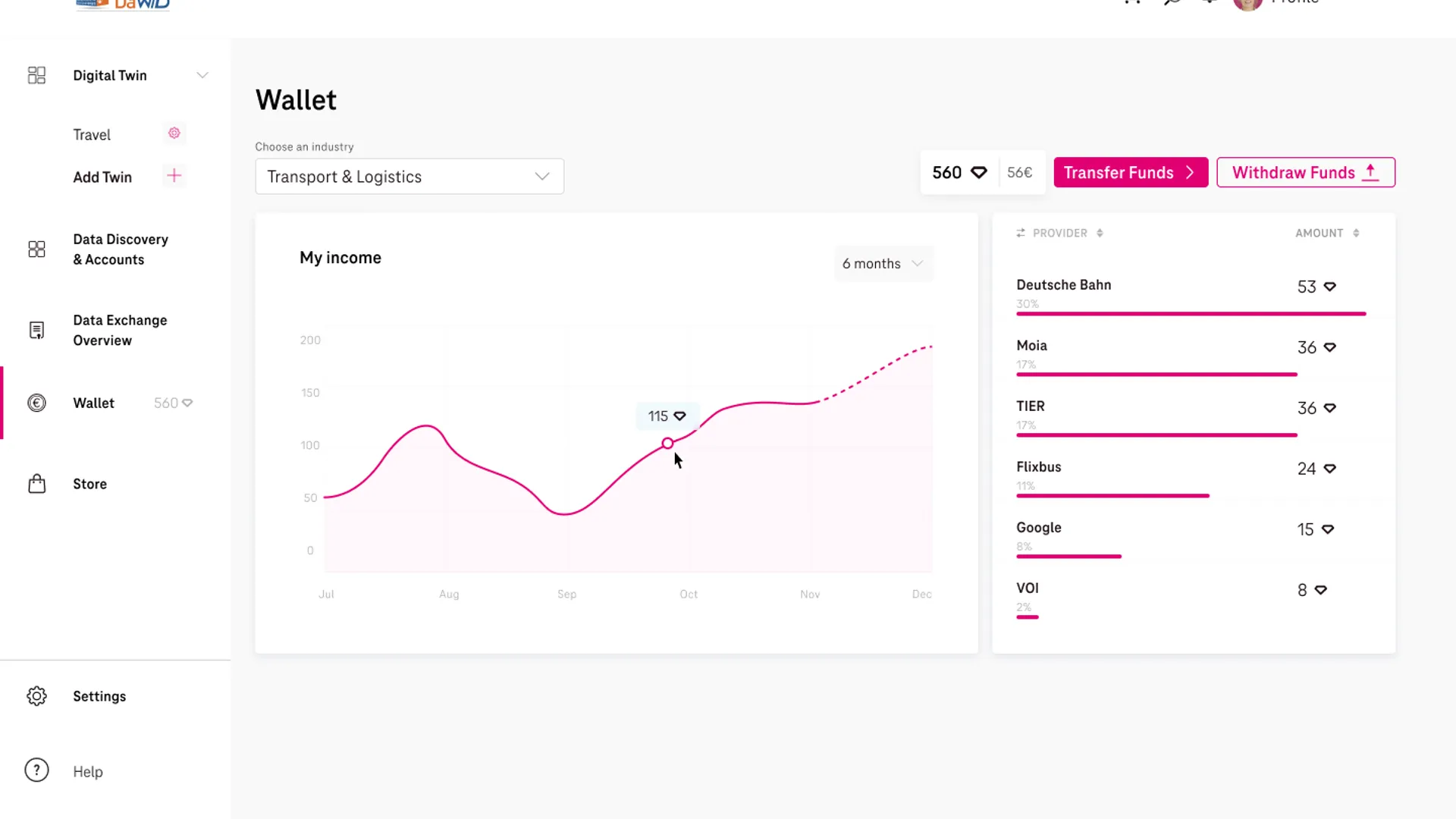This screenshot has width=1456, height=819.
Task: Click the Data Exchange Overview document icon
Action: pos(36,331)
